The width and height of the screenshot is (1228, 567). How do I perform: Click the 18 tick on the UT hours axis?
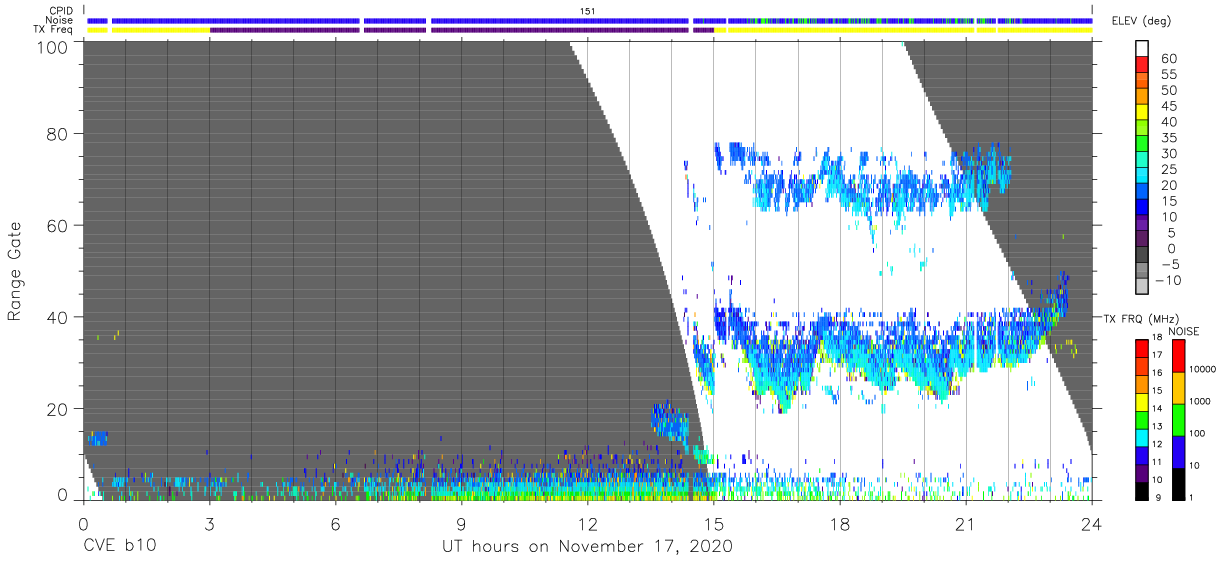(840, 522)
